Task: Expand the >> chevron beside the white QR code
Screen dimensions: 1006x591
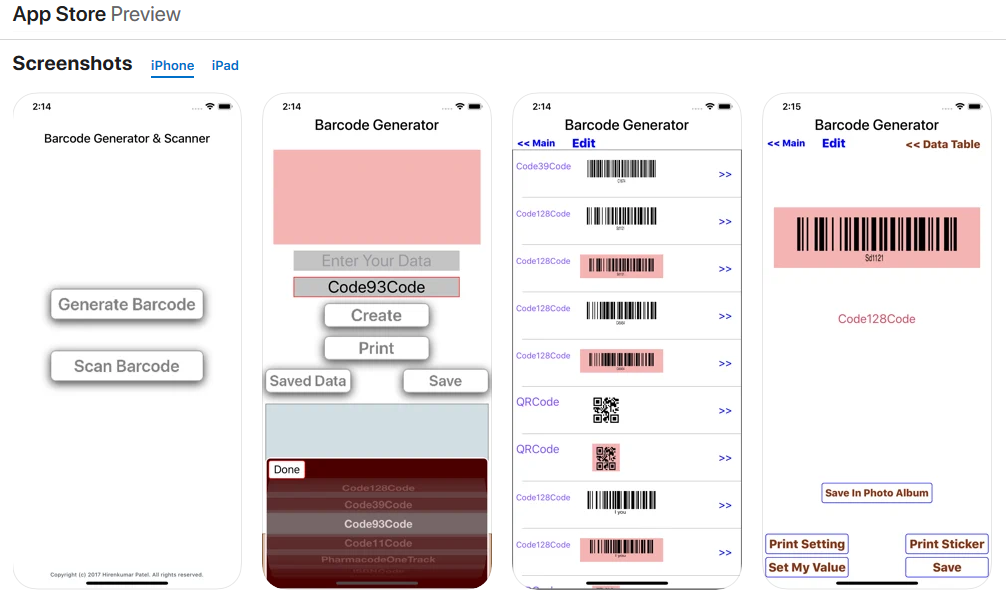Action: point(725,411)
